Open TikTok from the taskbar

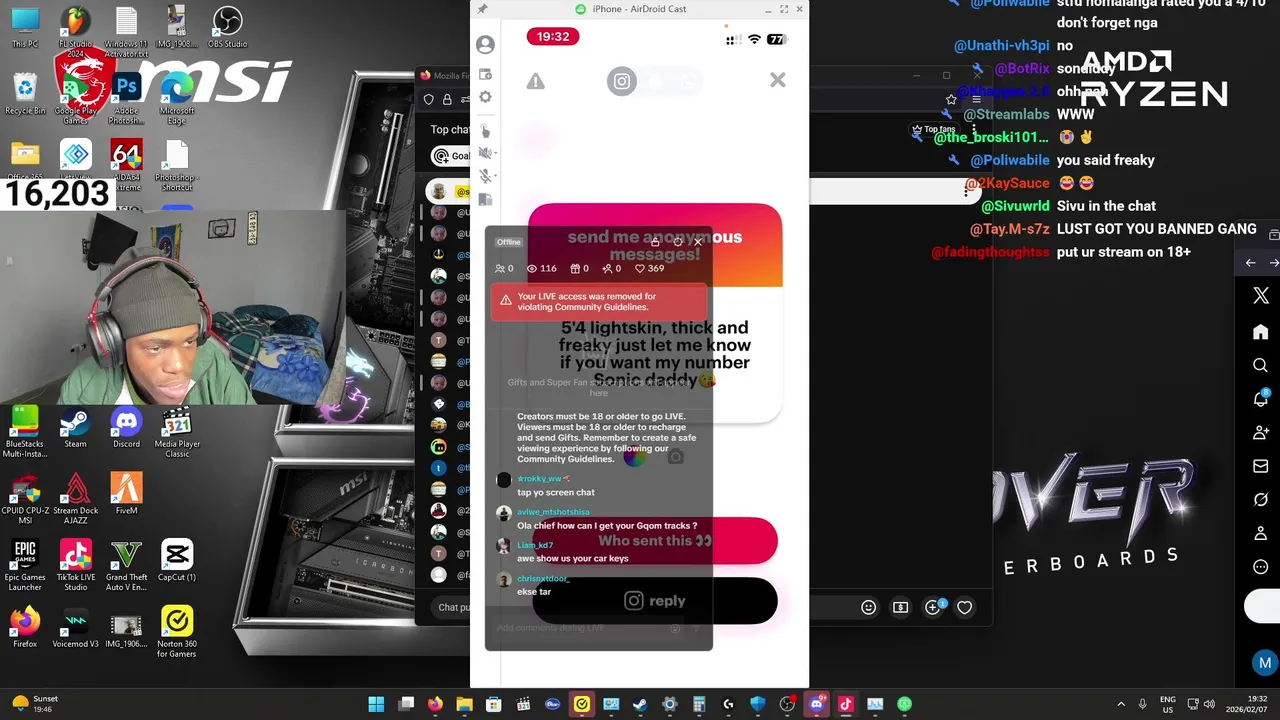click(x=845, y=704)
